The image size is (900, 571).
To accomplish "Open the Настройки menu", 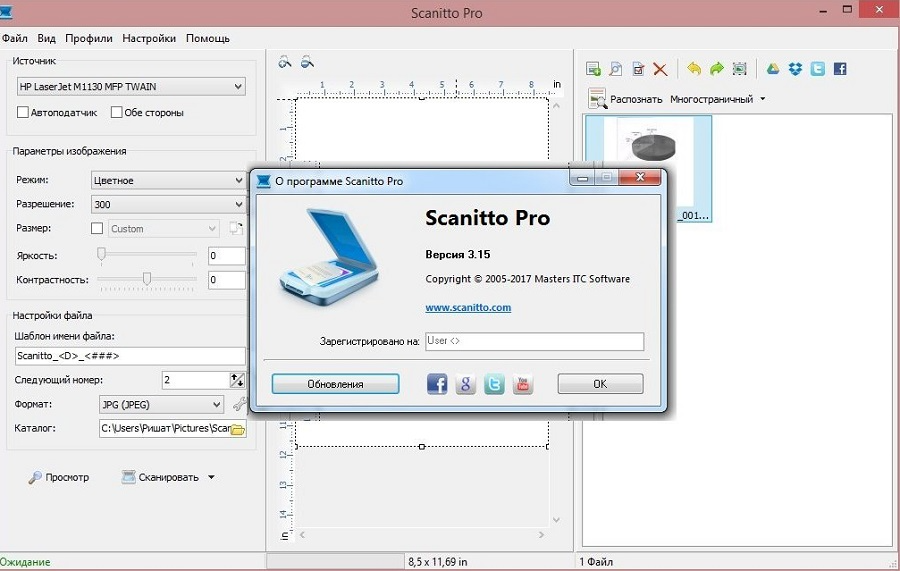I will pyautogui.click(x=149, y=38).
